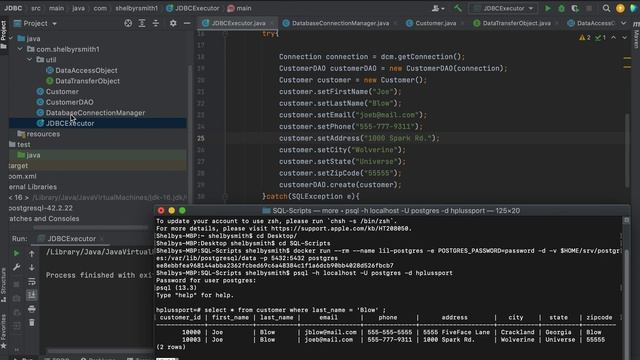640x360 pixels.
Task: Click JDBCExecutor breadcrumb in navigation bar
Action: 192,8
